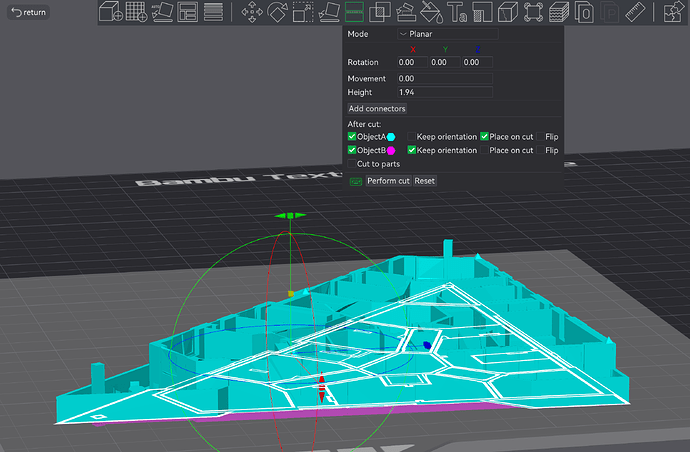This screenshot has height=452, width=690.
Task: Open the Mode dropdown showing Planar
Action: coord(448,34)
